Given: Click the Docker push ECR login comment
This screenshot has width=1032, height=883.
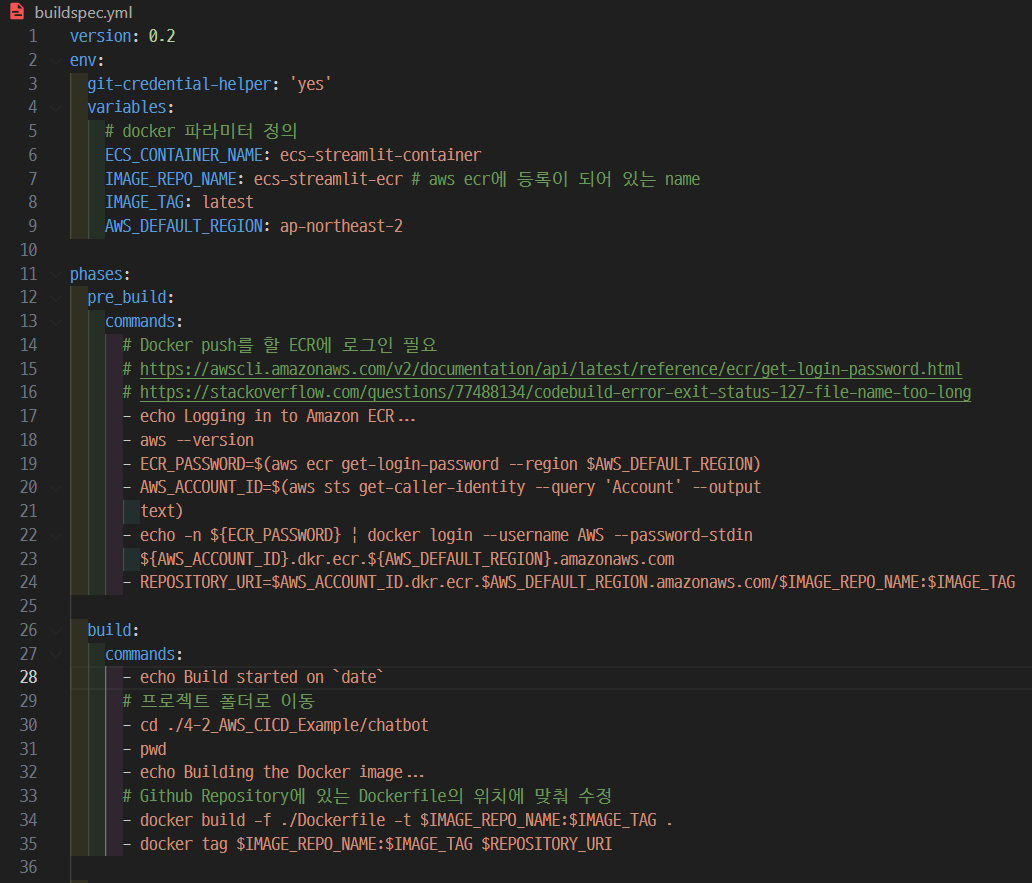Looking at the screenshot, I should [x=280, y=345].
